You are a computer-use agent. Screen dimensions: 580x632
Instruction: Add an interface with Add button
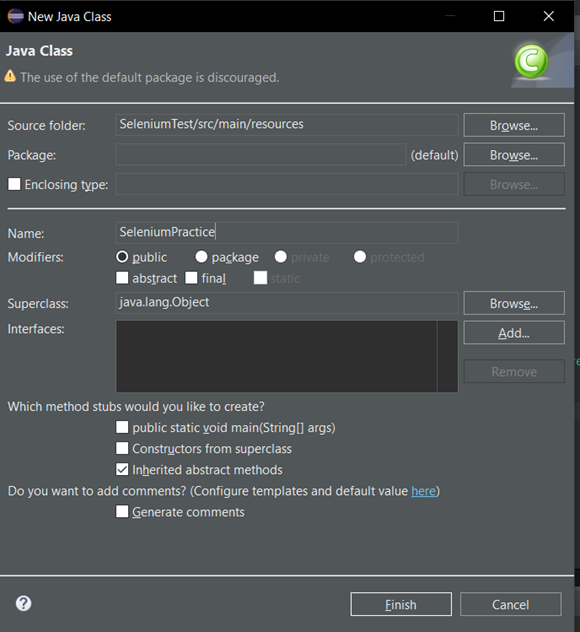[514, 333]
